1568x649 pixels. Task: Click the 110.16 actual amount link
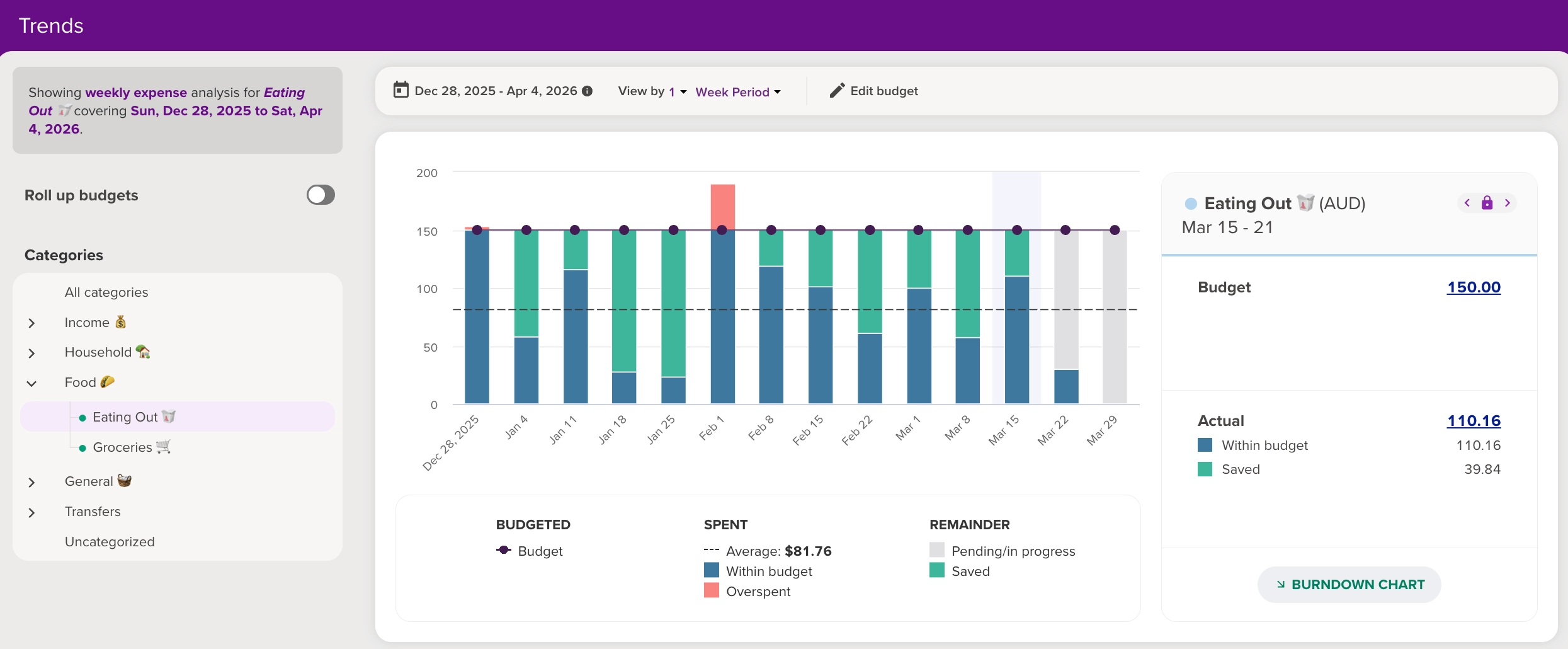[1474, 421]
